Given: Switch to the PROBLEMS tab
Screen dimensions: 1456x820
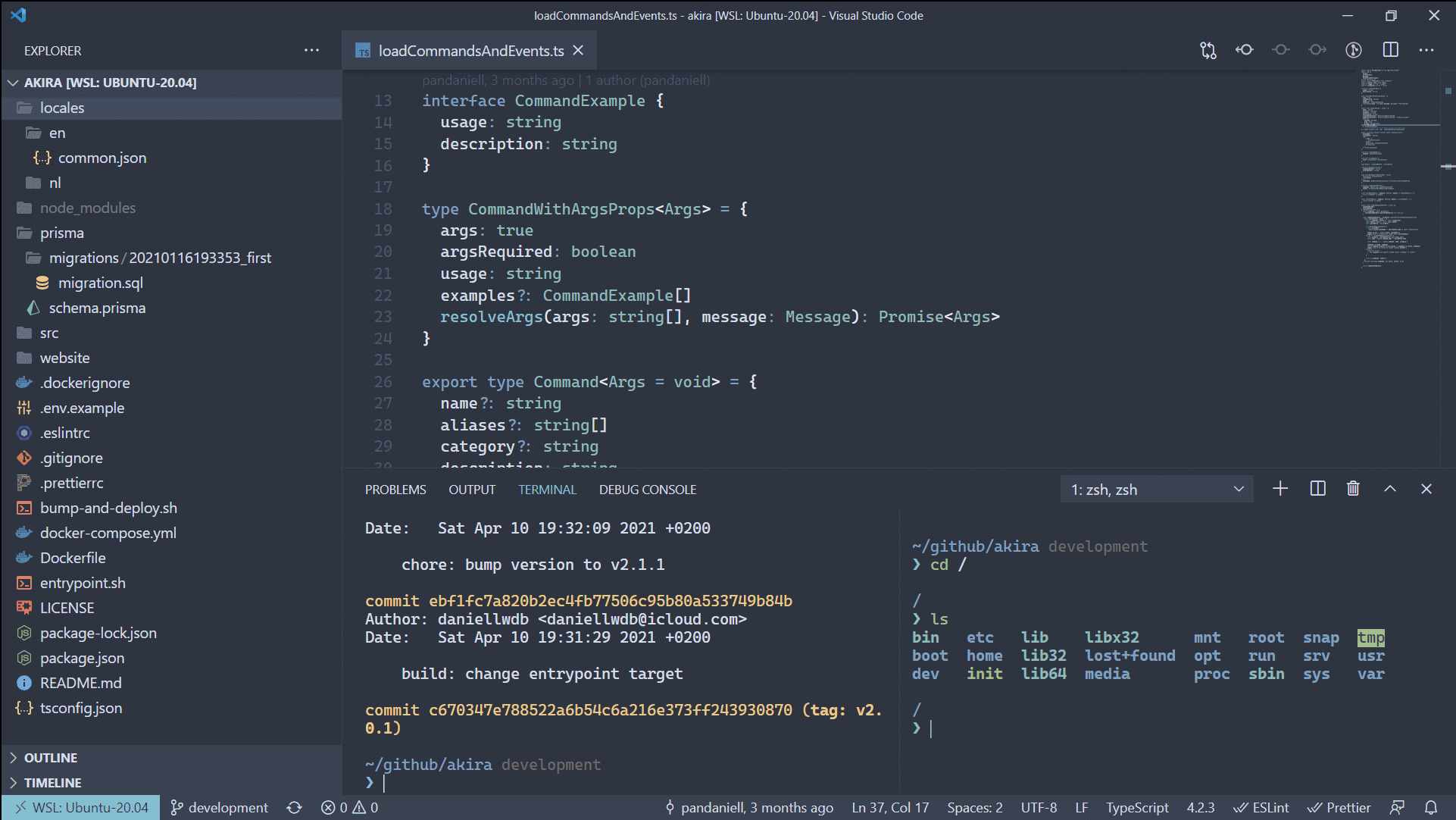Looking at the screenshot, I should pos(395,490).
